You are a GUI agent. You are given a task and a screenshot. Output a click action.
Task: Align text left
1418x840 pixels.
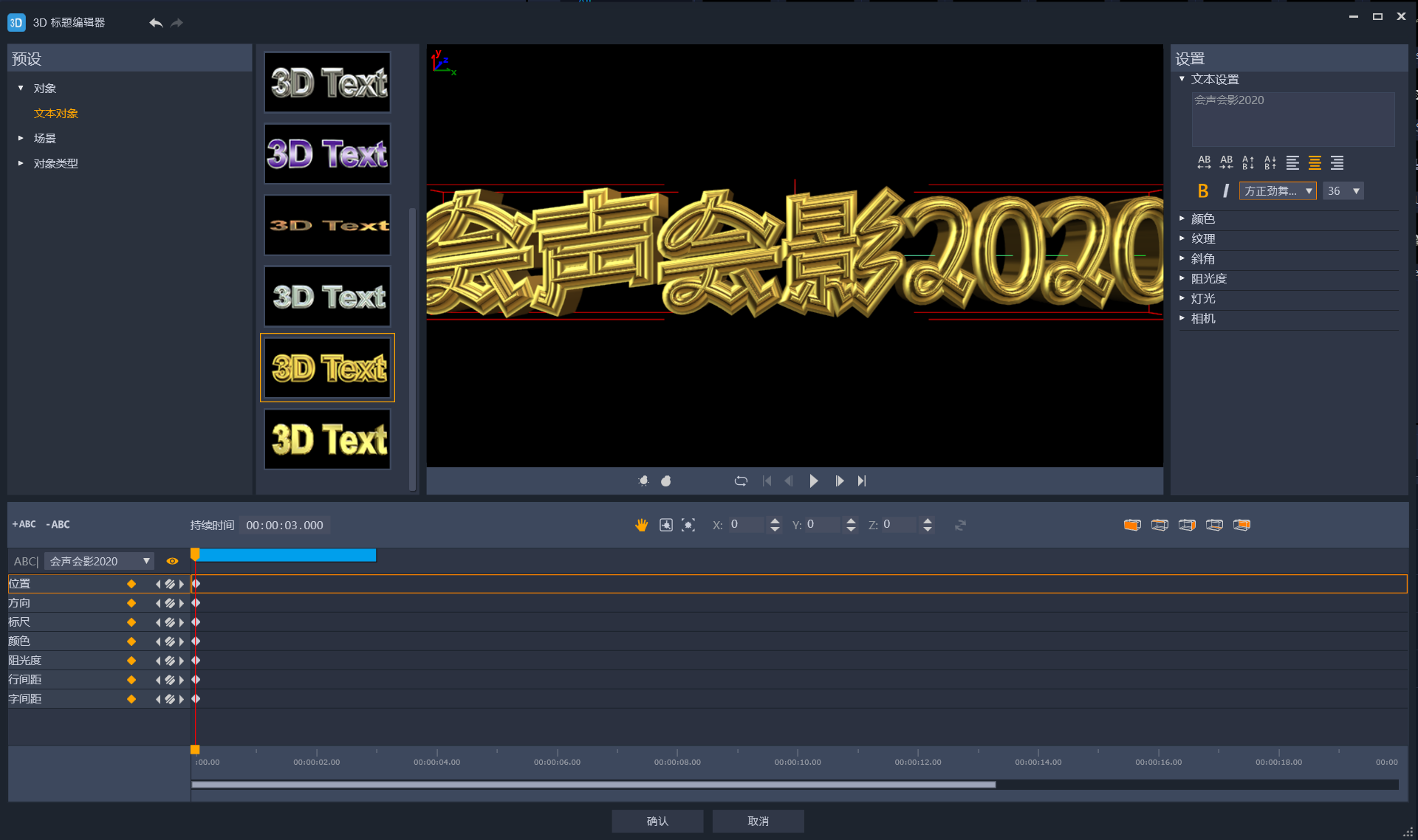click(x=1292, y=162)
